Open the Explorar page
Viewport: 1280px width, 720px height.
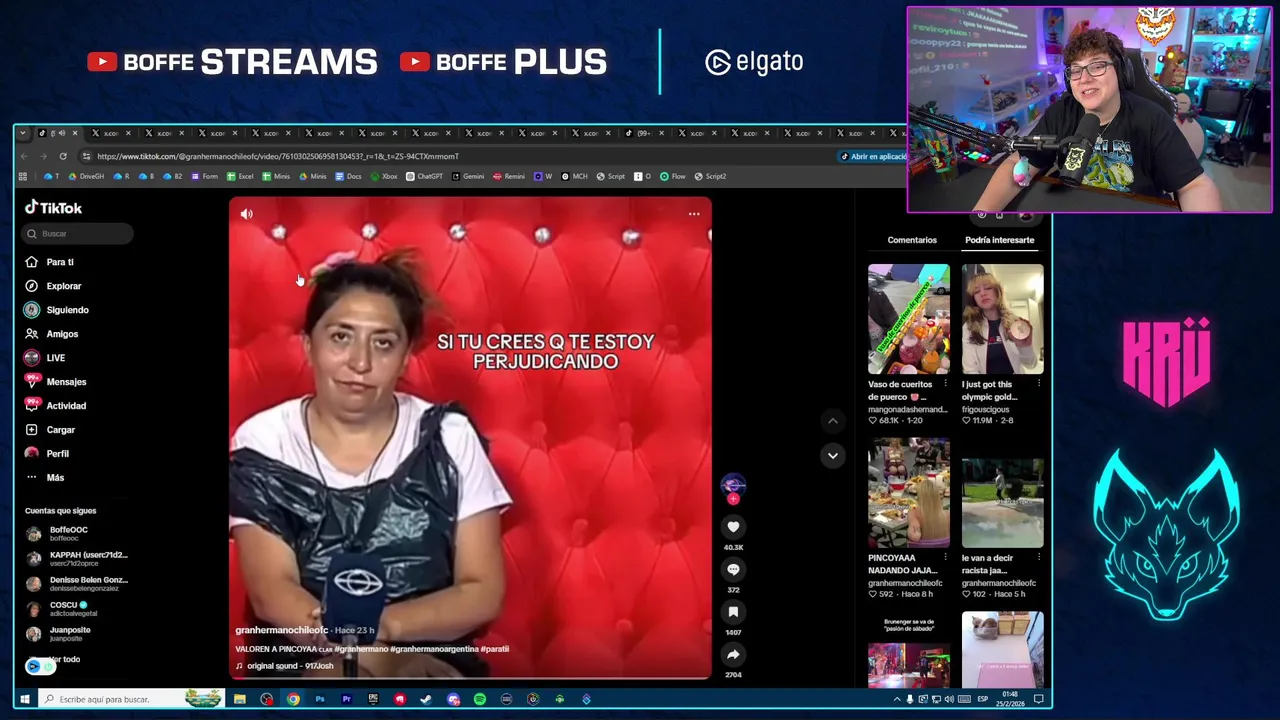[x=53, y=286]
